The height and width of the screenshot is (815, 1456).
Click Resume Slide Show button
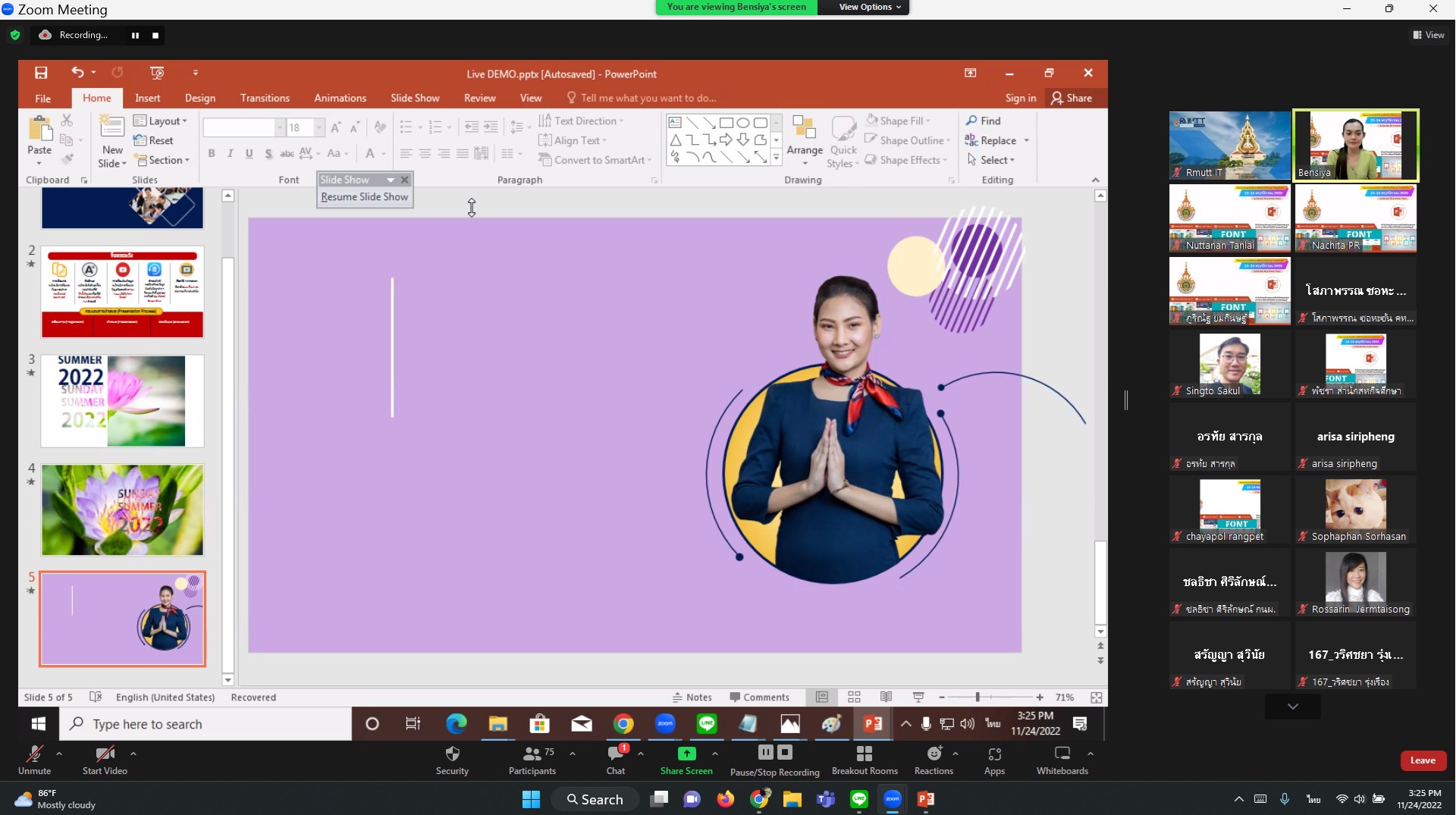click(365, 196)
